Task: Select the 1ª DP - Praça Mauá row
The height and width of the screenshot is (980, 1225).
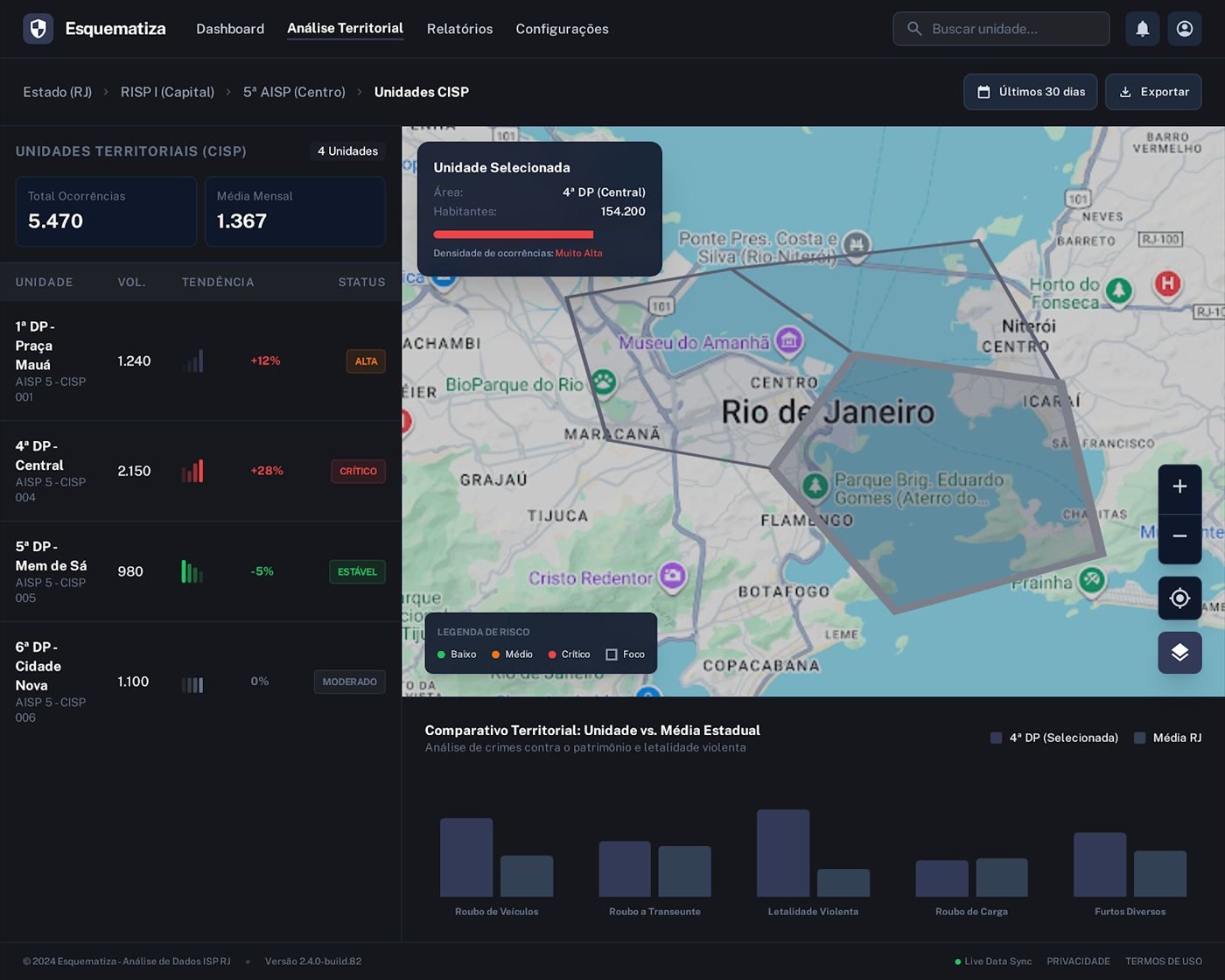Action: [x=200, y=360]
